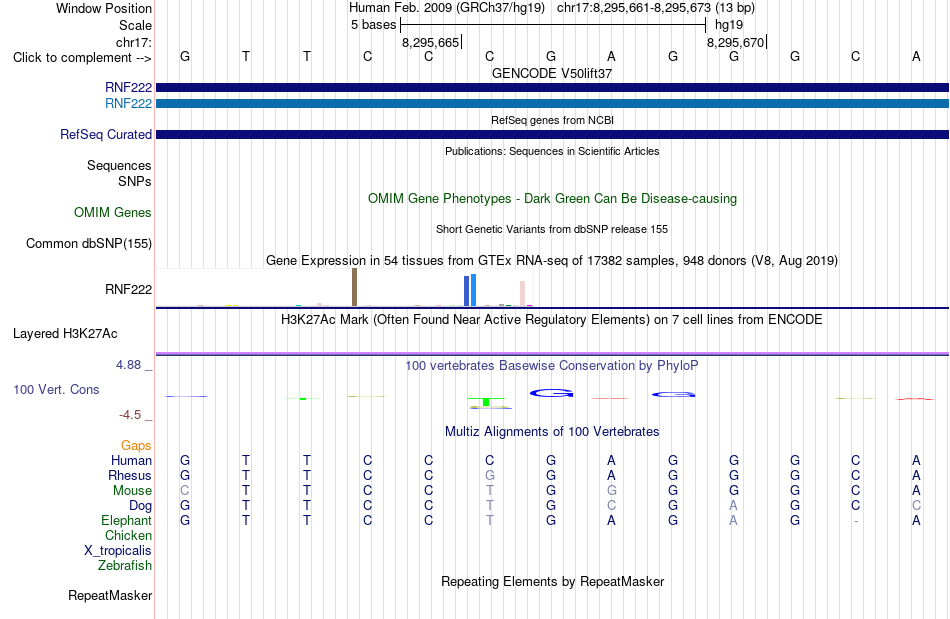
Task: Open the GENCODE V50lift37 track title
Action: pyautogui.click(x=551, y=73)
